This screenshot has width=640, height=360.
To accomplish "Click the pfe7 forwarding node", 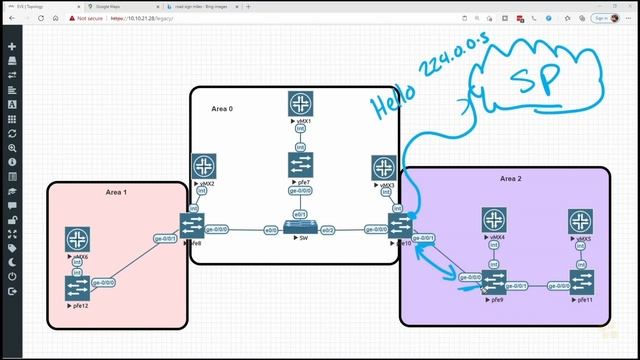I will pyautogui.click(x=300, y=165).
